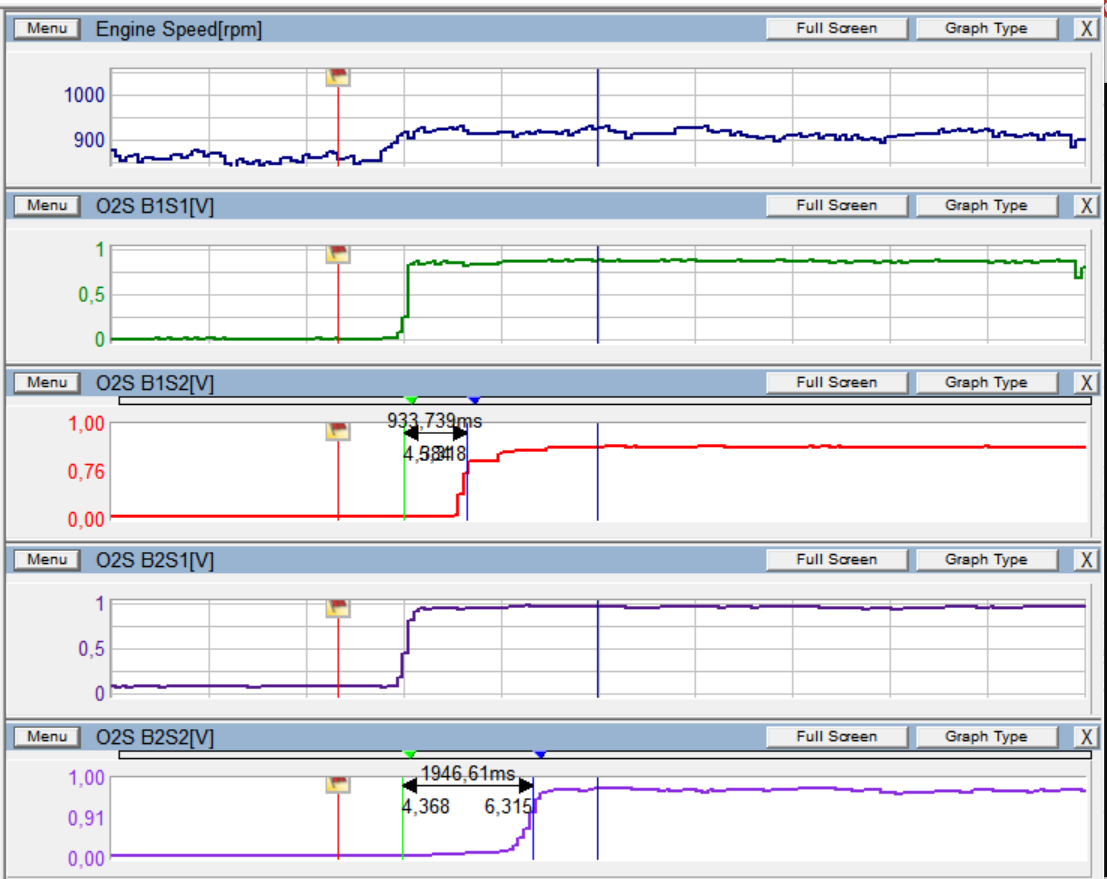The image size is (1107, 879).
Task: Click the flag marker icon in O2S B2S1 graph
Action: click(339, 608)
